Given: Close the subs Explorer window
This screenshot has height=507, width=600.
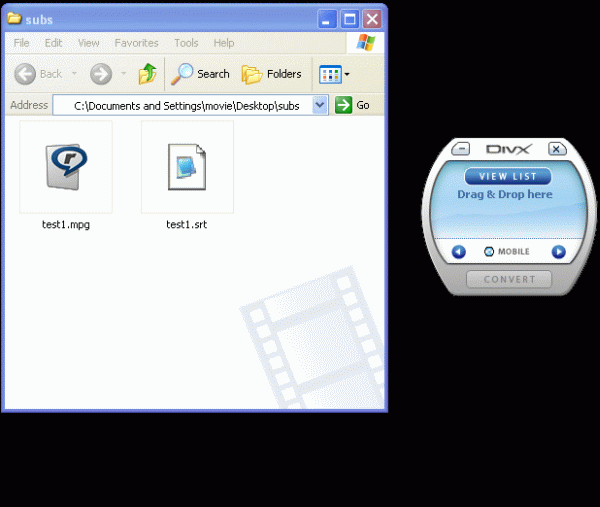Looking at the screenshot, I should click(x=372, y=19).
